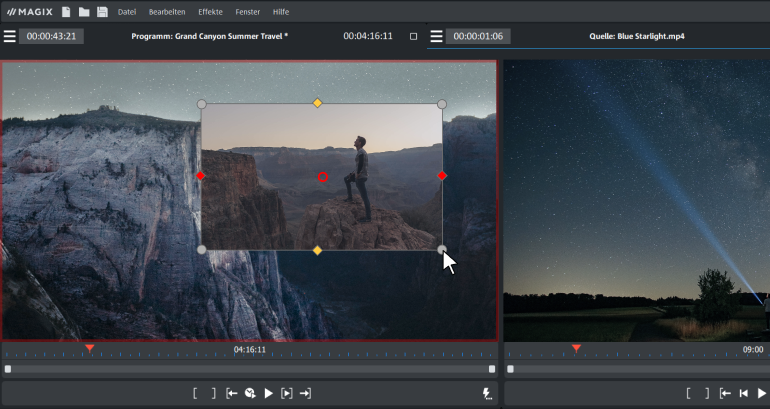Set range out-point bracket in source monitor
The height and width of the screenshot is (409, 770).
707,393
